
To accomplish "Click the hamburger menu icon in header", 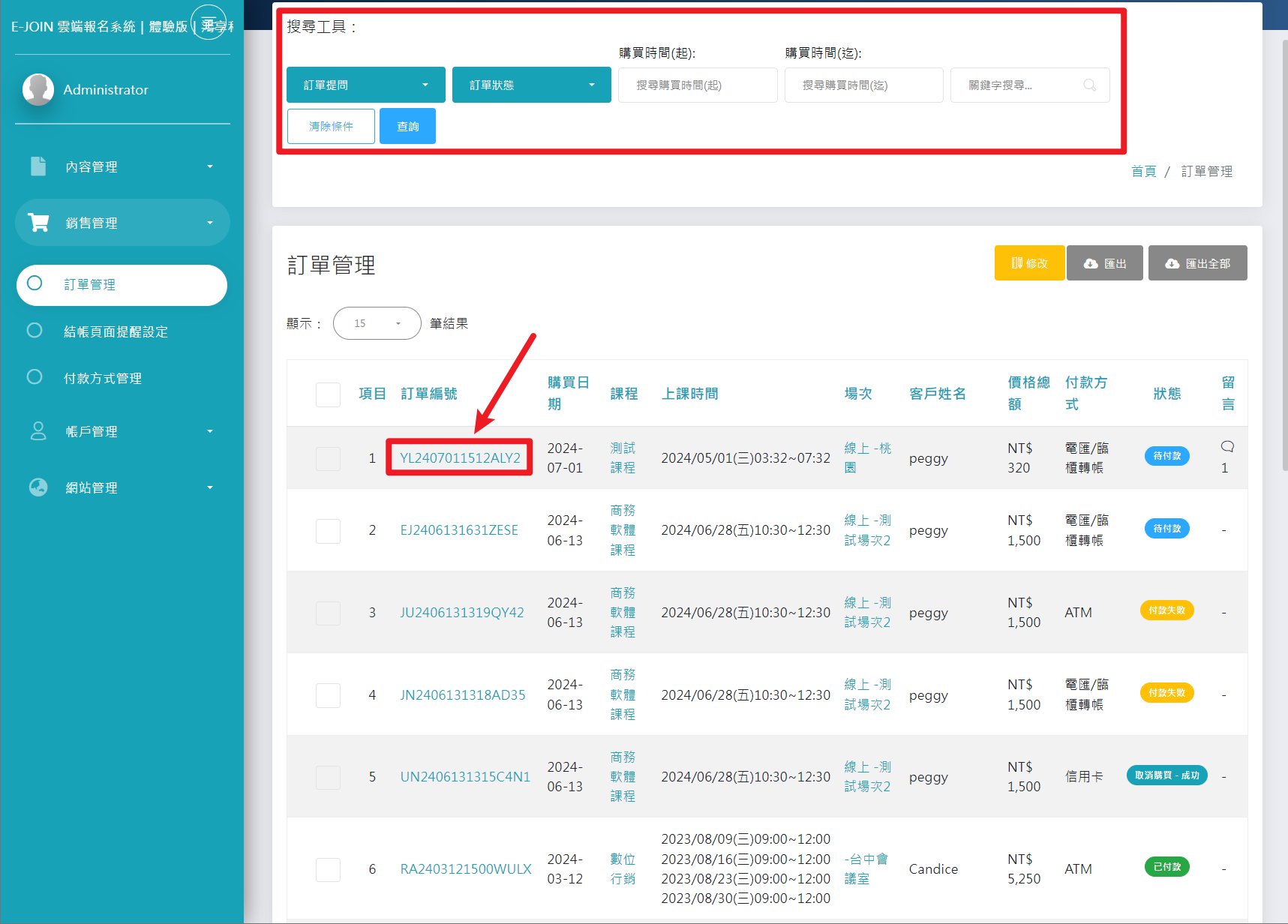I will click(x=209, y=22).
